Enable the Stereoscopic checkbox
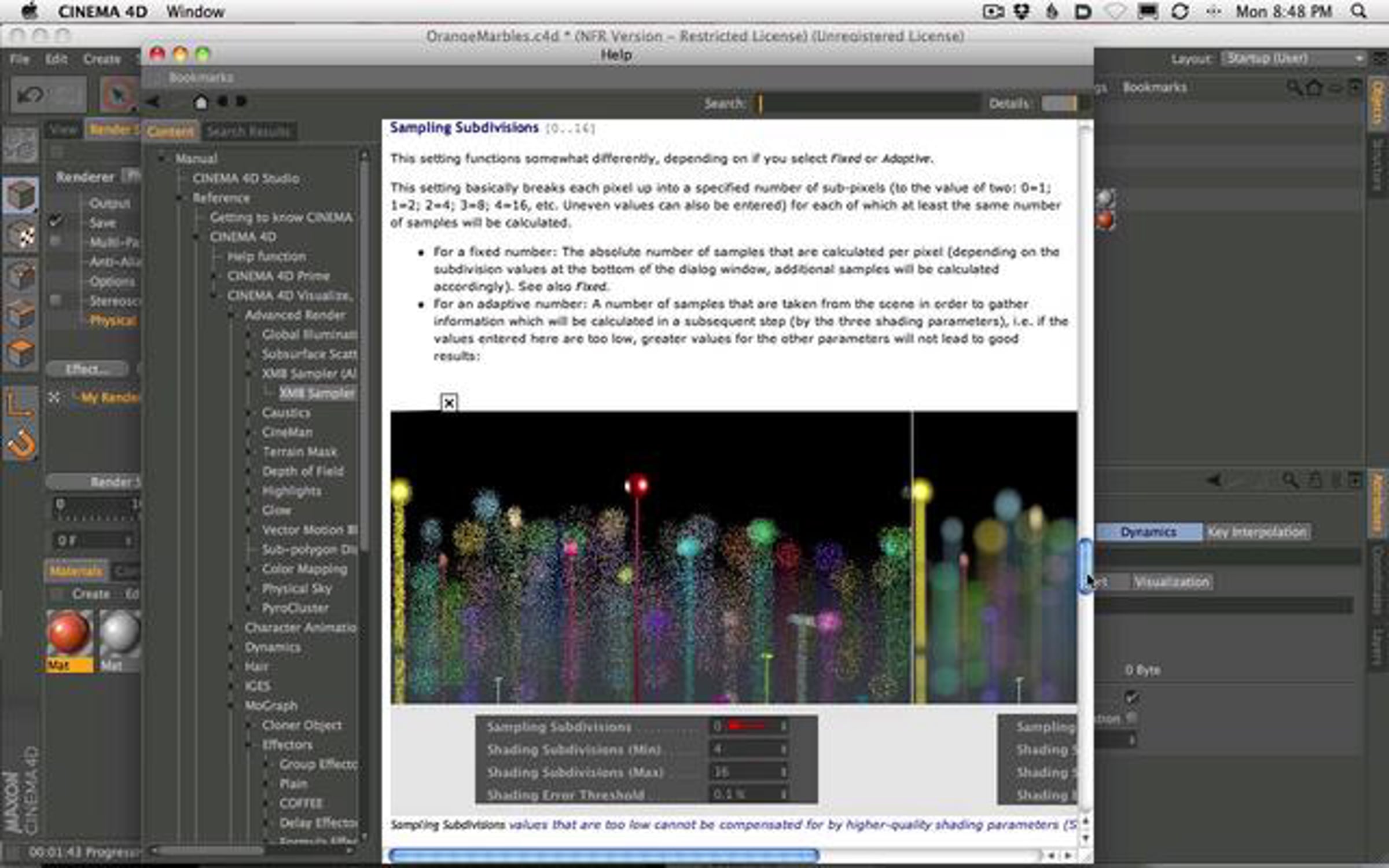 click(56, 300)
